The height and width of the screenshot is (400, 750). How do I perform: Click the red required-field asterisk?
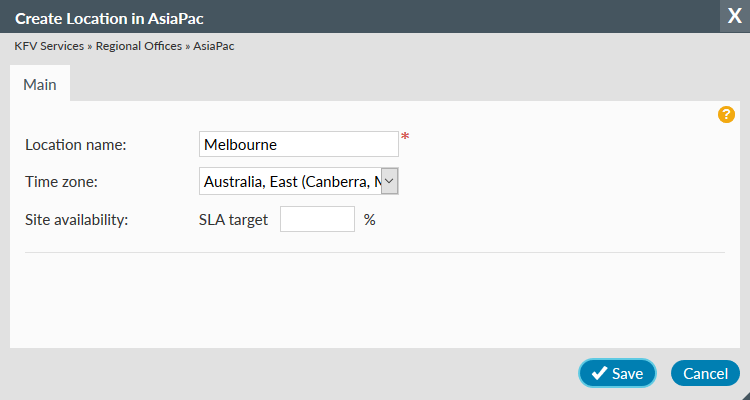coord(405,138)
